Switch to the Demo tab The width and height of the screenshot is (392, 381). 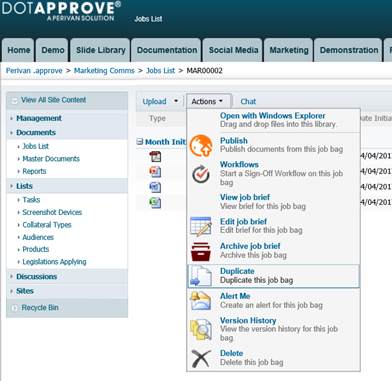pos(52,50)
